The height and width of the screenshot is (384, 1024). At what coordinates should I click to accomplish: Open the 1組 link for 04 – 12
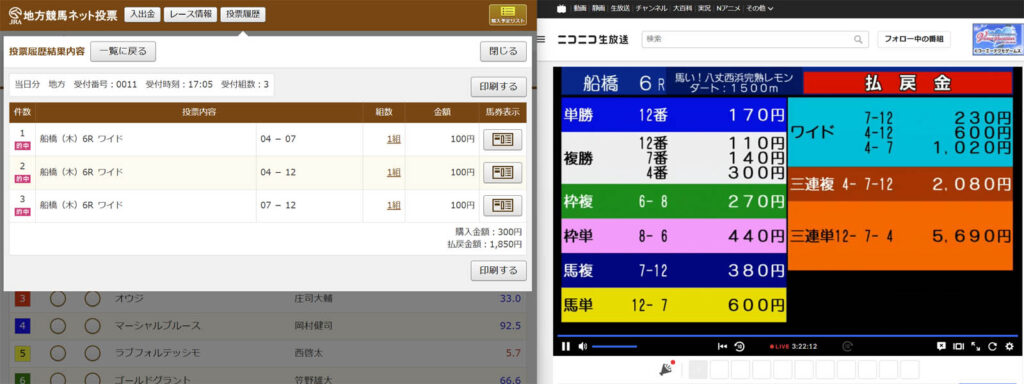click(394, 172)
